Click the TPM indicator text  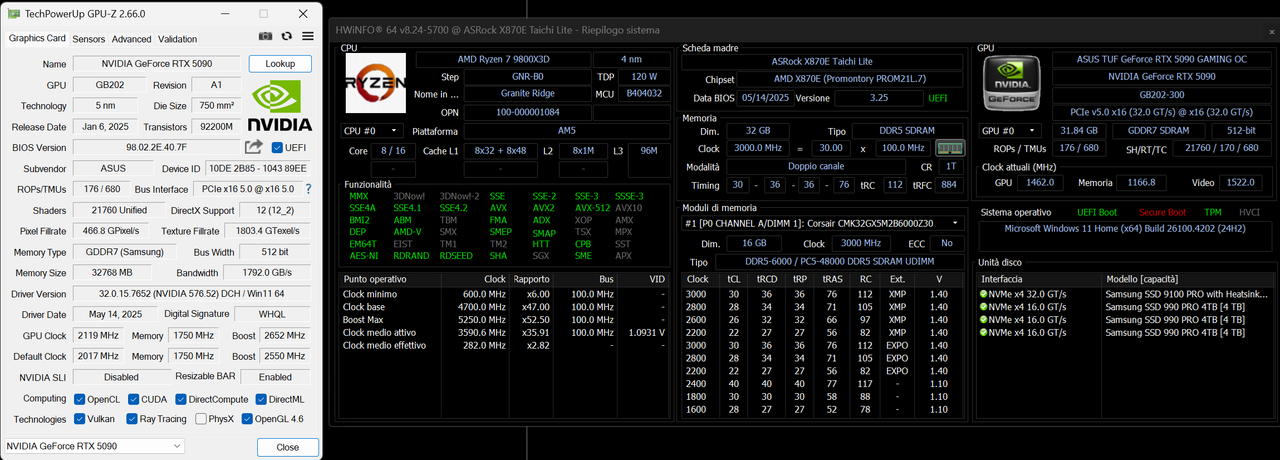coord(1212,211)
